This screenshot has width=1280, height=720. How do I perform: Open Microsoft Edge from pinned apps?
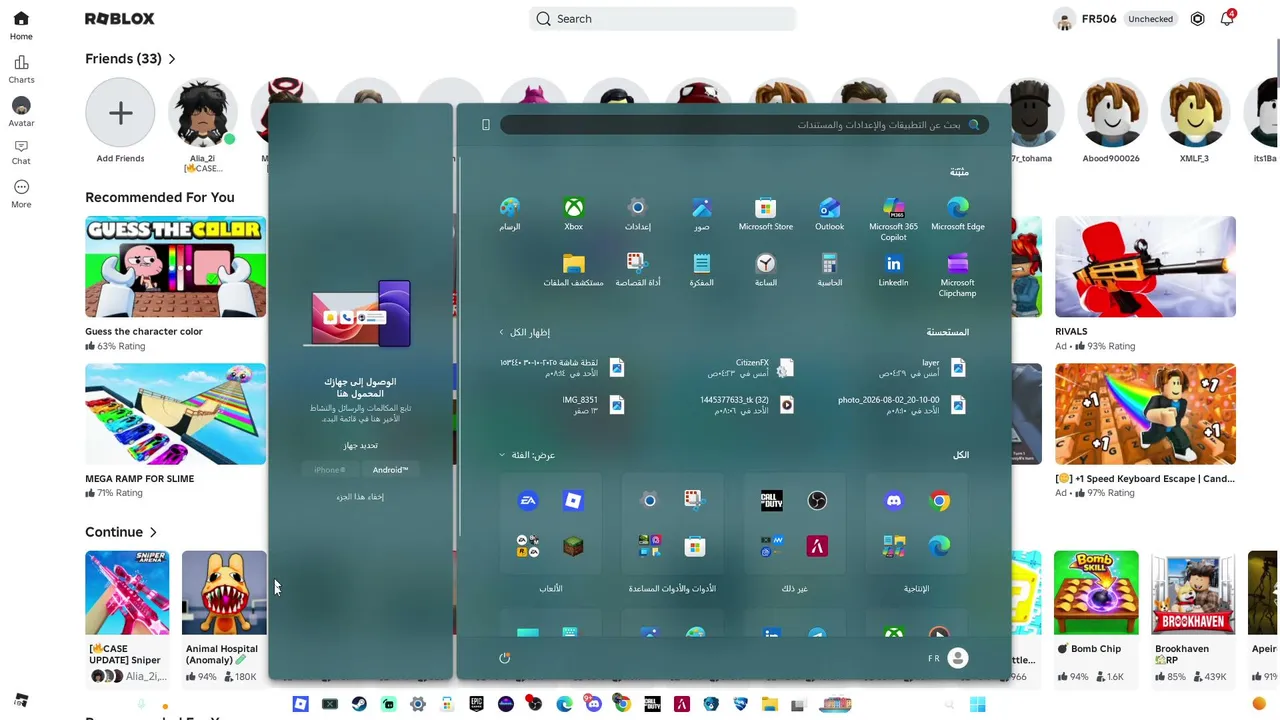(x=957, y=214)
